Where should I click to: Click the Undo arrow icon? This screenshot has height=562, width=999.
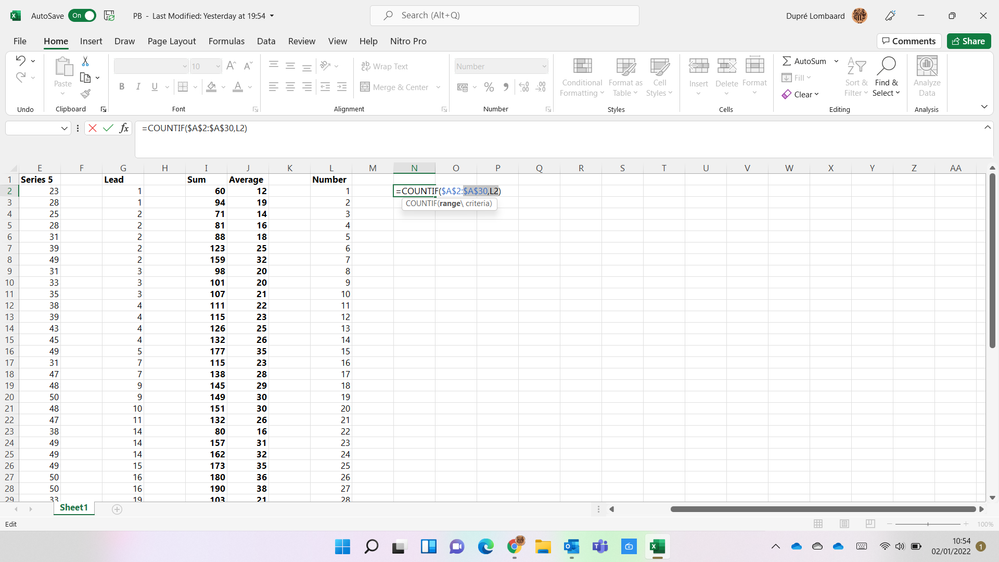pyautogui.click(x=20, y=61)
